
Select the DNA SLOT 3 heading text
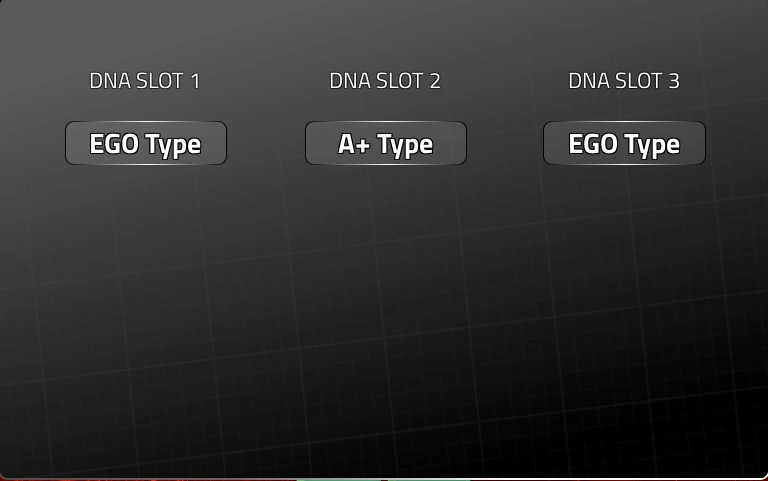624,81
